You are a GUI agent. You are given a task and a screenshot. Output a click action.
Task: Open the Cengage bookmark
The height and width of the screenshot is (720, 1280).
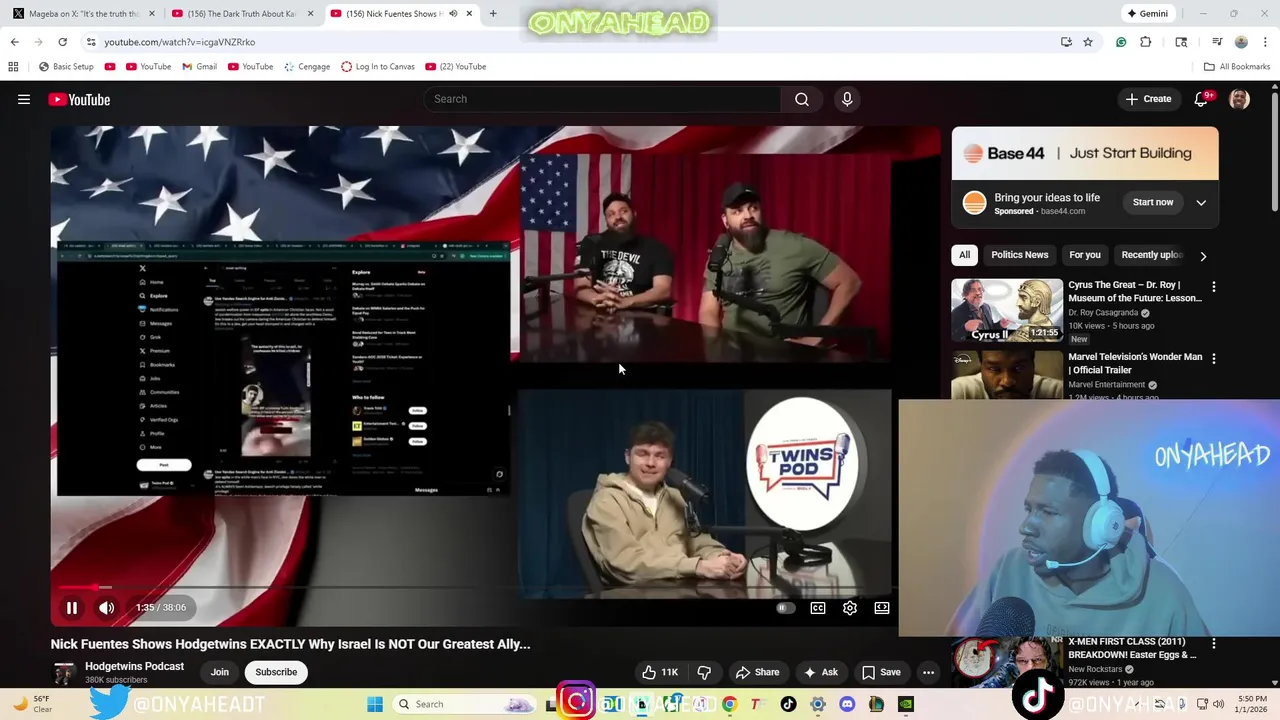click(307, 67)
